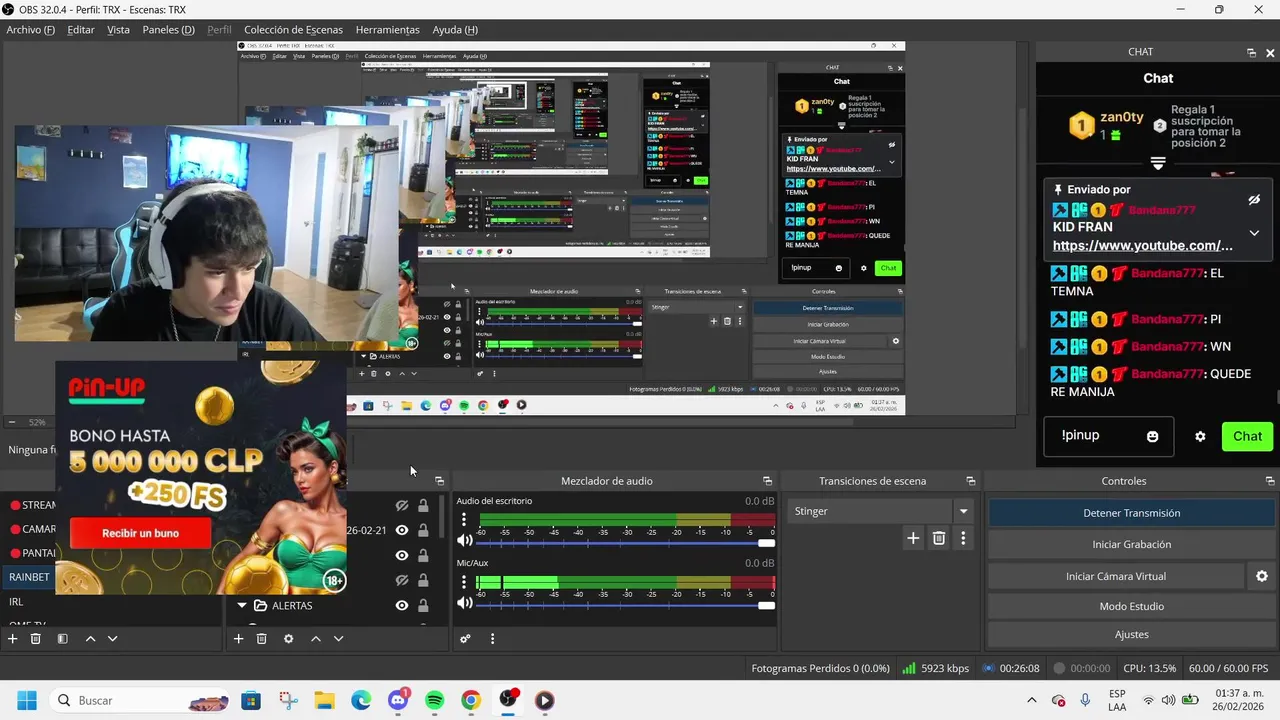Mute Audio del escritorio speaker
This screenshot has height=720, width=1280.
465,541
